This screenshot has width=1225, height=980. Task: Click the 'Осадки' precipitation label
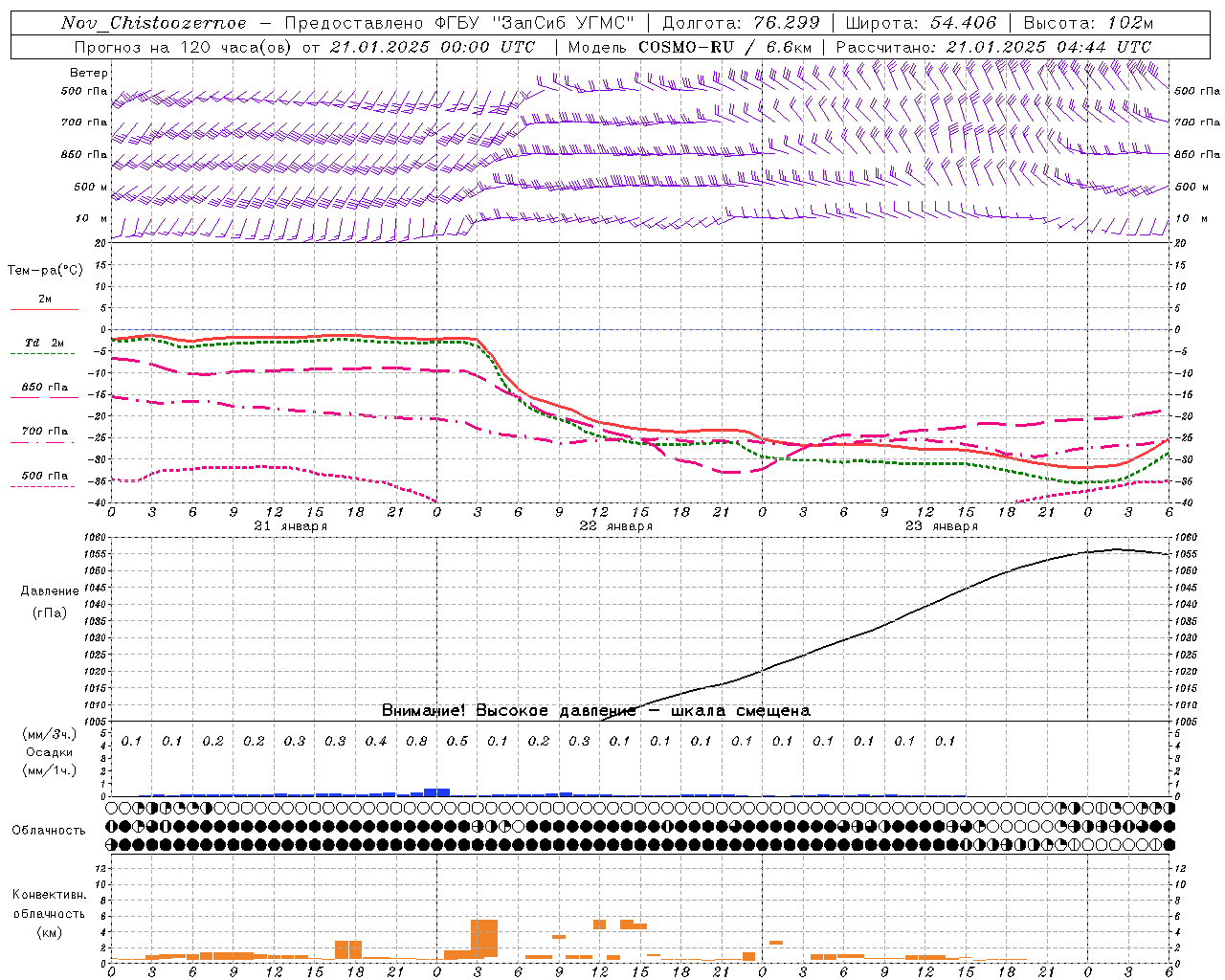(x=50, y=752)
